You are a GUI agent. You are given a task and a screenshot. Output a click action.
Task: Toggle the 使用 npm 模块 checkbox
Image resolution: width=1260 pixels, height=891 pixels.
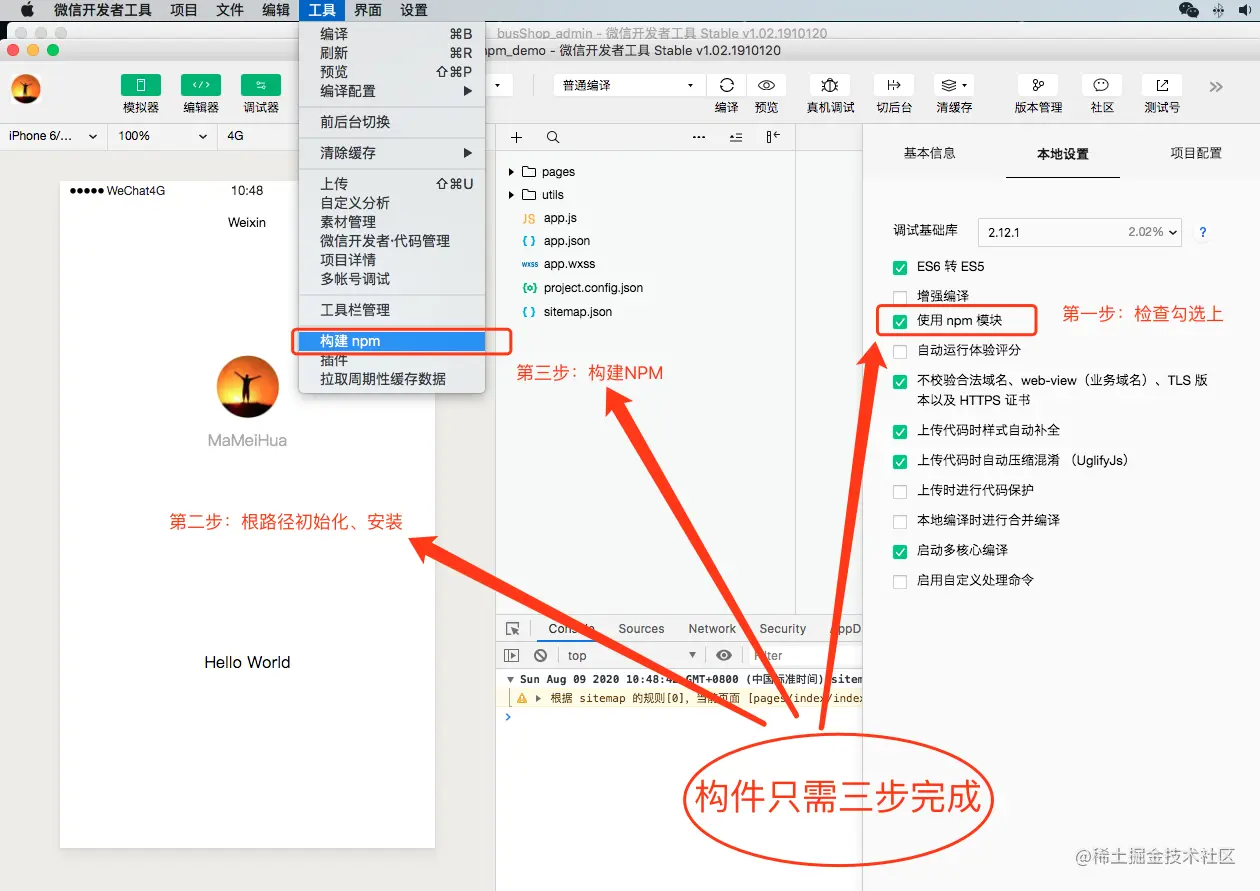900,322
